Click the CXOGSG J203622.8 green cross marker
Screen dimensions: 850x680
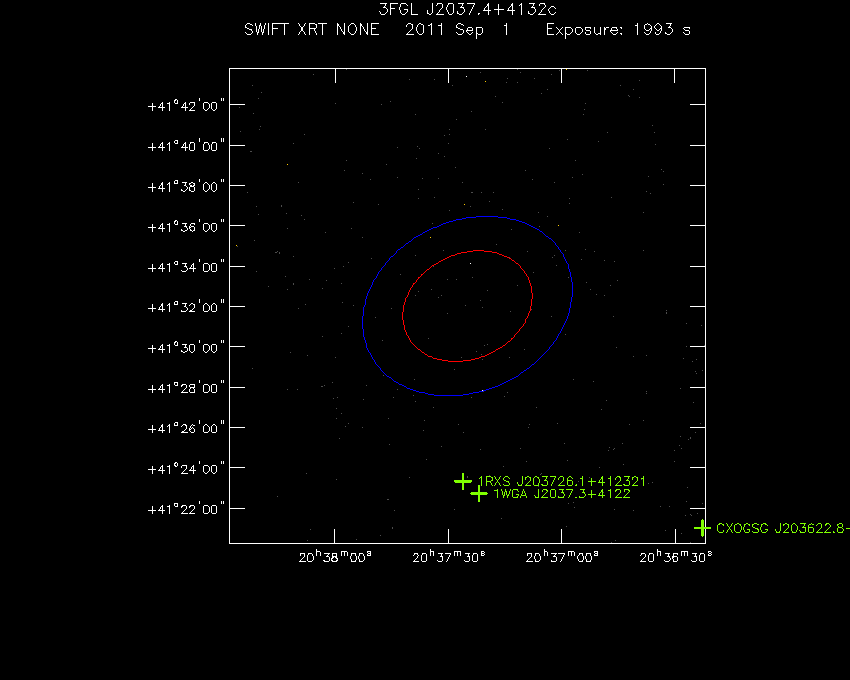coord(702,528)
